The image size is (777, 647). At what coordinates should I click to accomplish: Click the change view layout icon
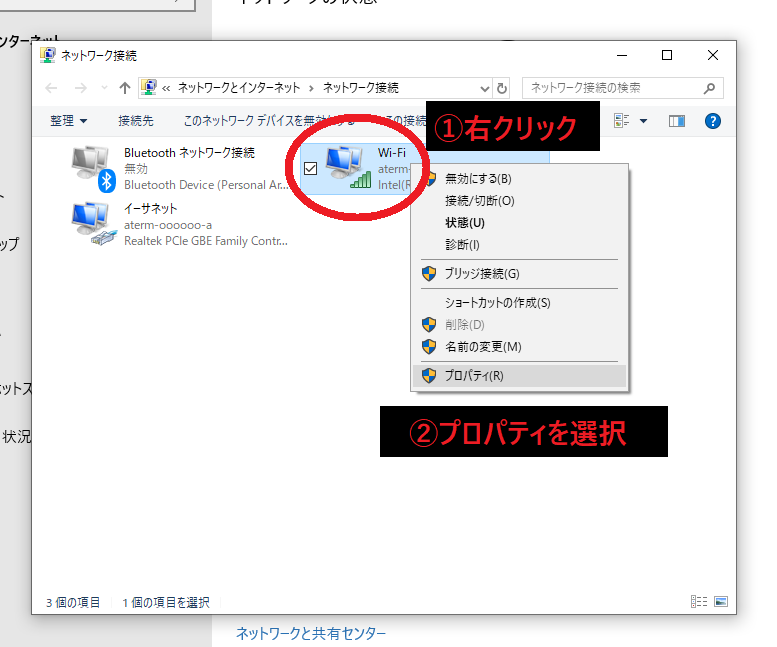click(x=621, y=121)
